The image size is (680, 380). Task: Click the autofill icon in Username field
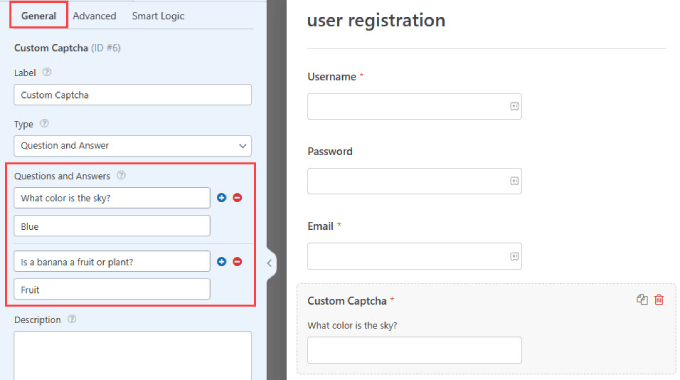pyautogui.click(x=514, y=106)
